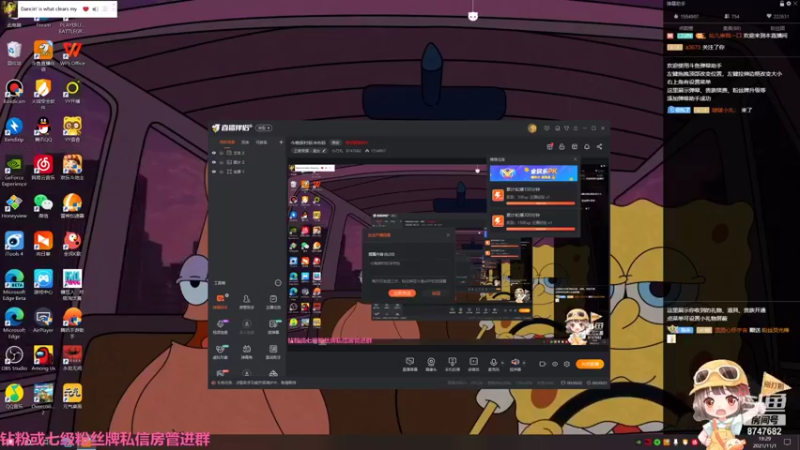This screenshot has width=800, height=450.
Task: Toggle the speaker mute in music mini player
Action: pyautogui.click(x=95, y=9)
